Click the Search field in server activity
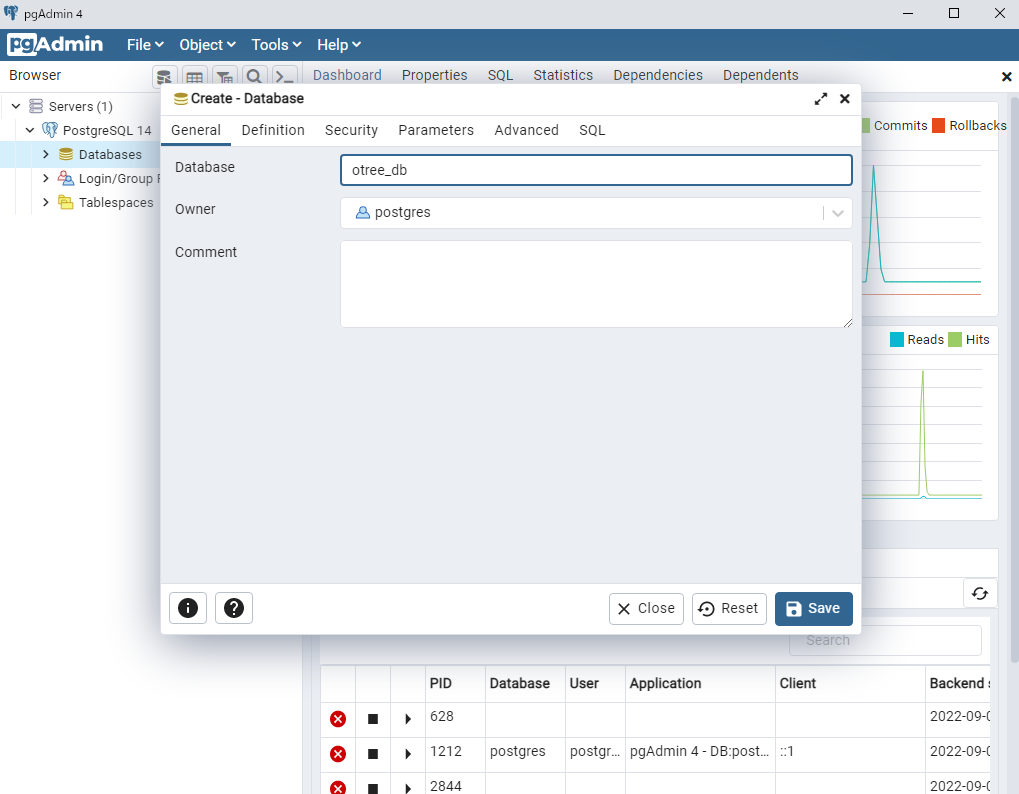The width and height of the screenshot is (1019, 794). 885,641
